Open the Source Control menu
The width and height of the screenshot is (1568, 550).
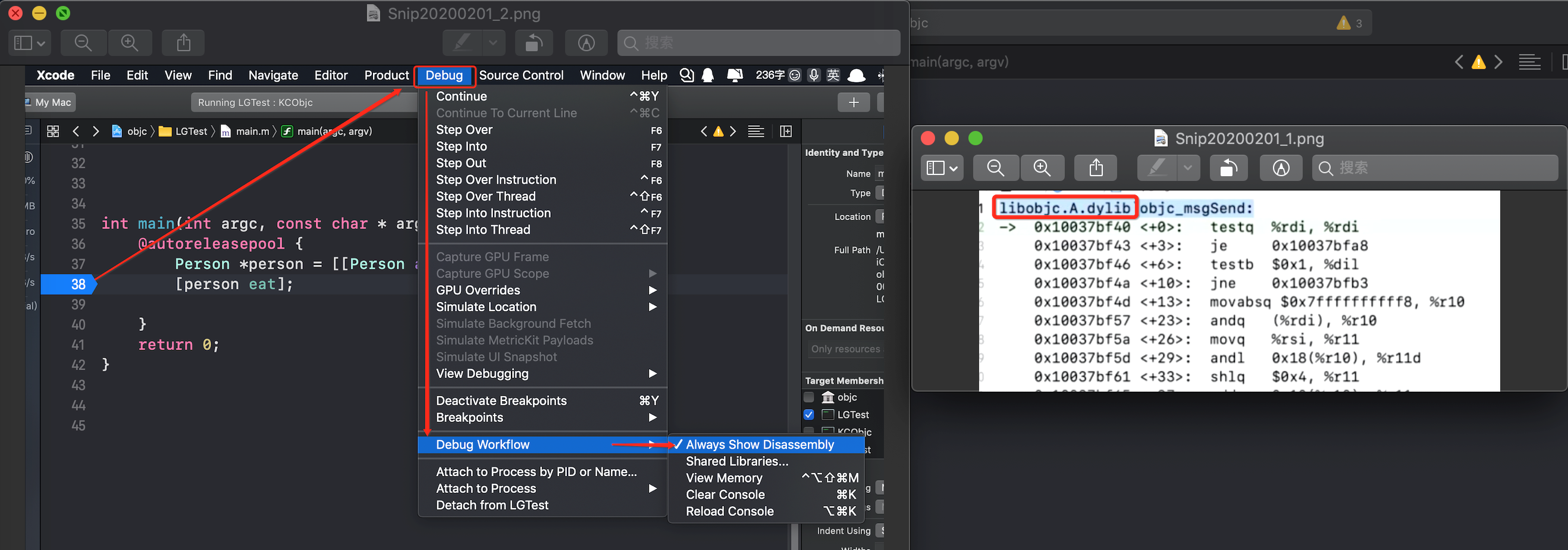click(x=521, y=76)
